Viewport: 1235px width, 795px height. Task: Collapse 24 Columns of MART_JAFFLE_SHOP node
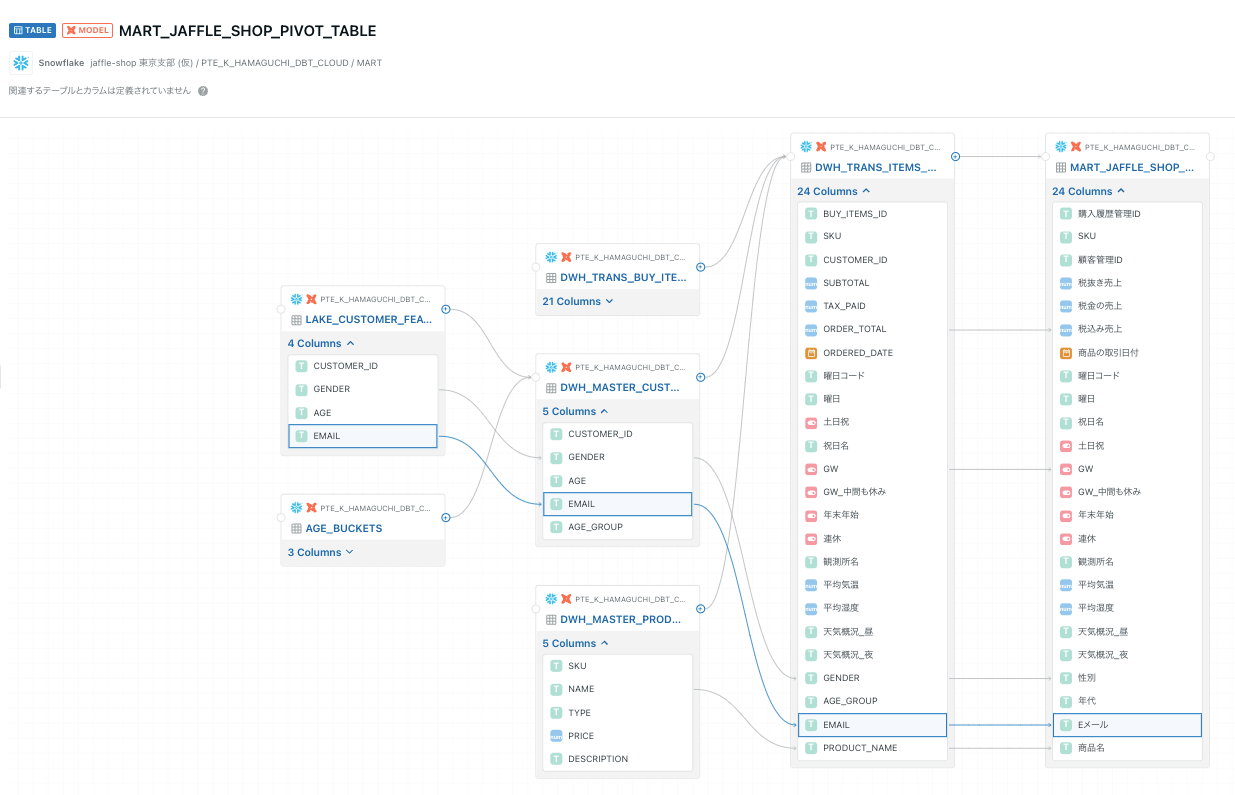(1089, 191)
